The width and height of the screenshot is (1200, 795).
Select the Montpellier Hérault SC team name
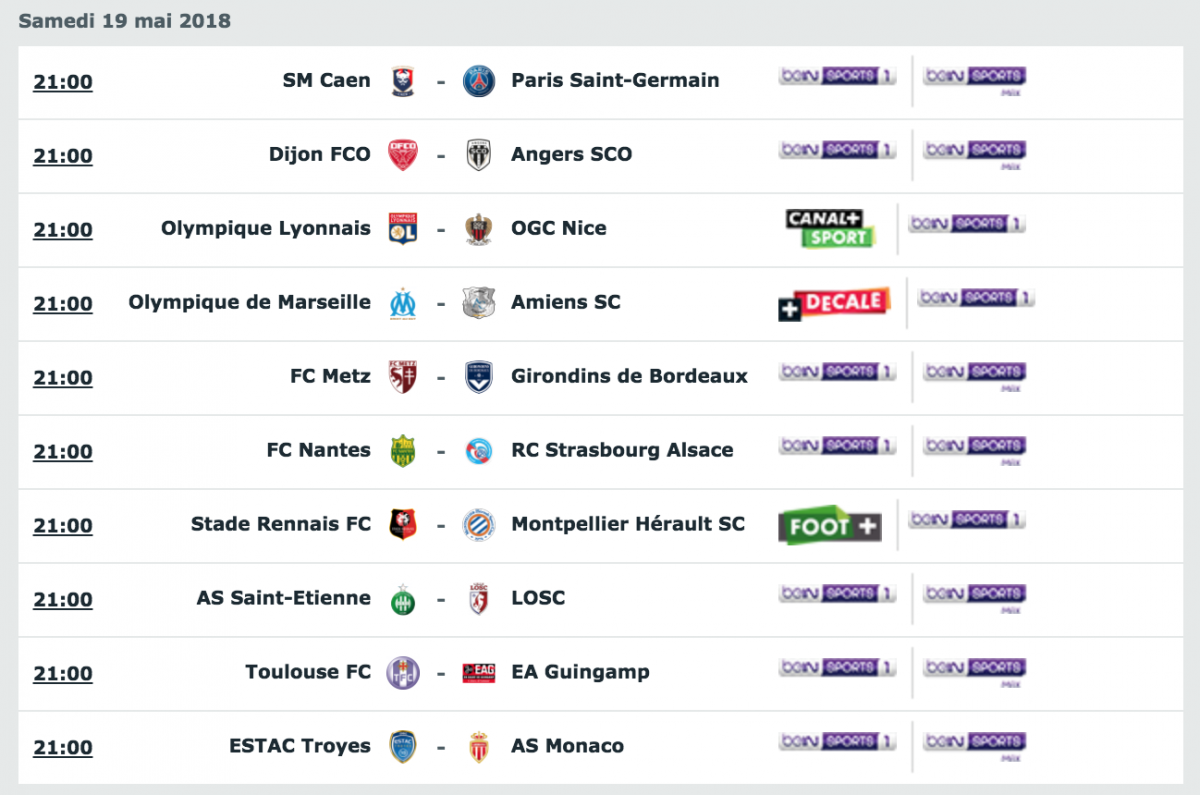click(x=628, y=524)
